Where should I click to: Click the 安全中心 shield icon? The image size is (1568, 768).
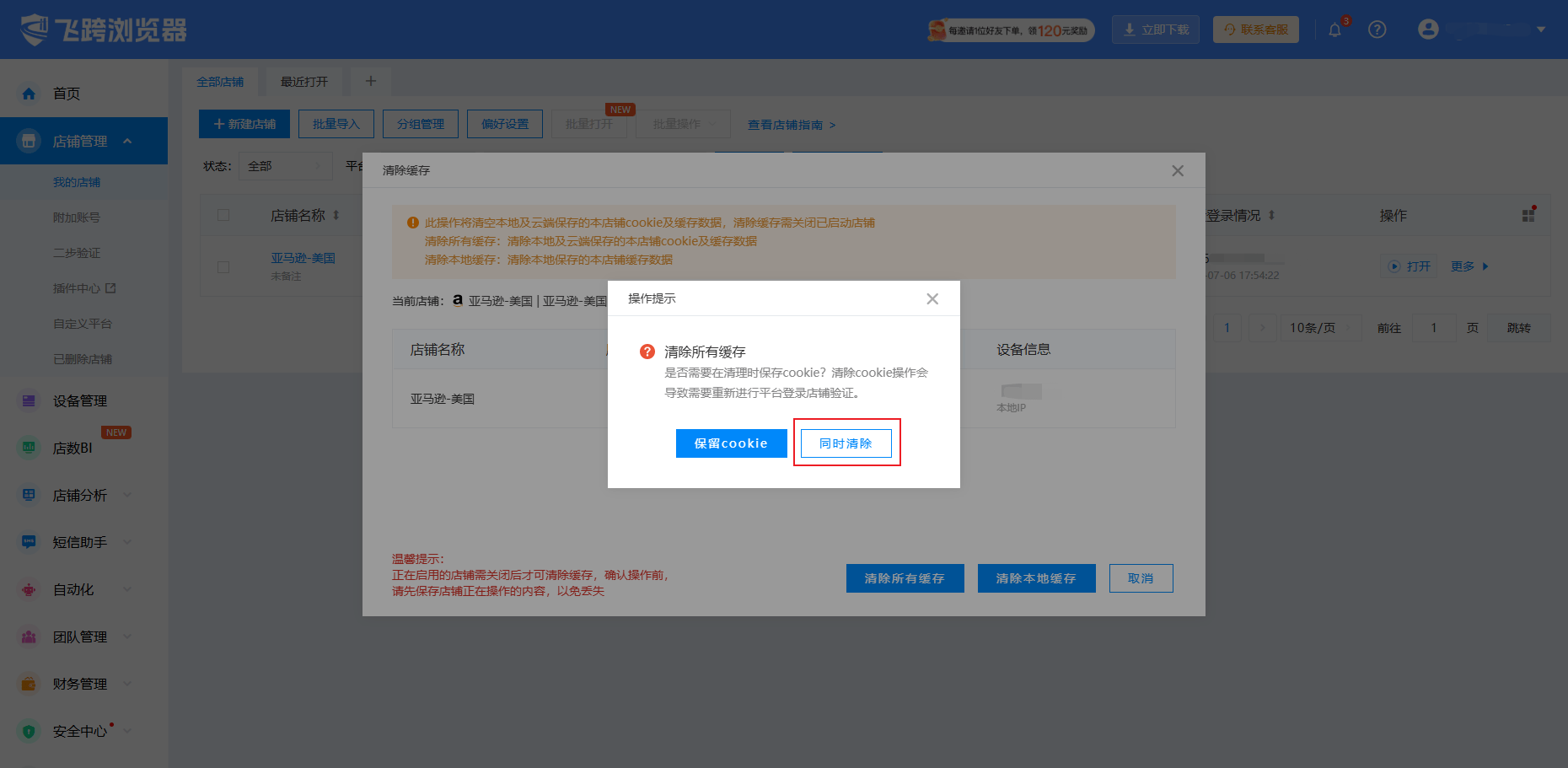click(30, 731)
